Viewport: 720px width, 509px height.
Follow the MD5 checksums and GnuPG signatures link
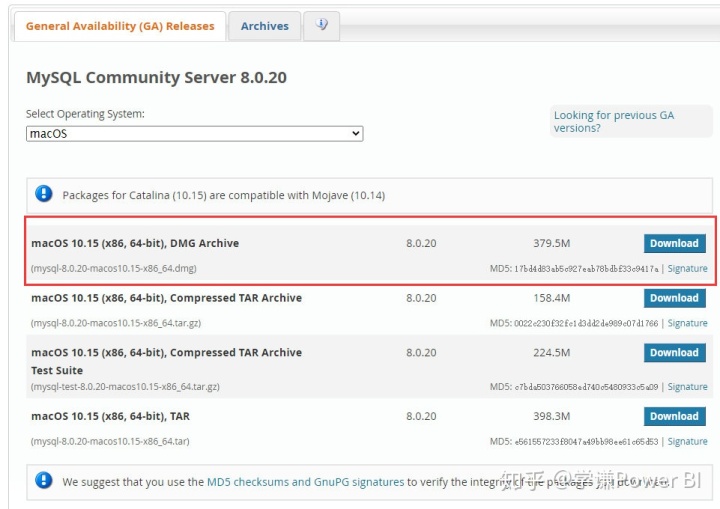(x=305, y=482)
